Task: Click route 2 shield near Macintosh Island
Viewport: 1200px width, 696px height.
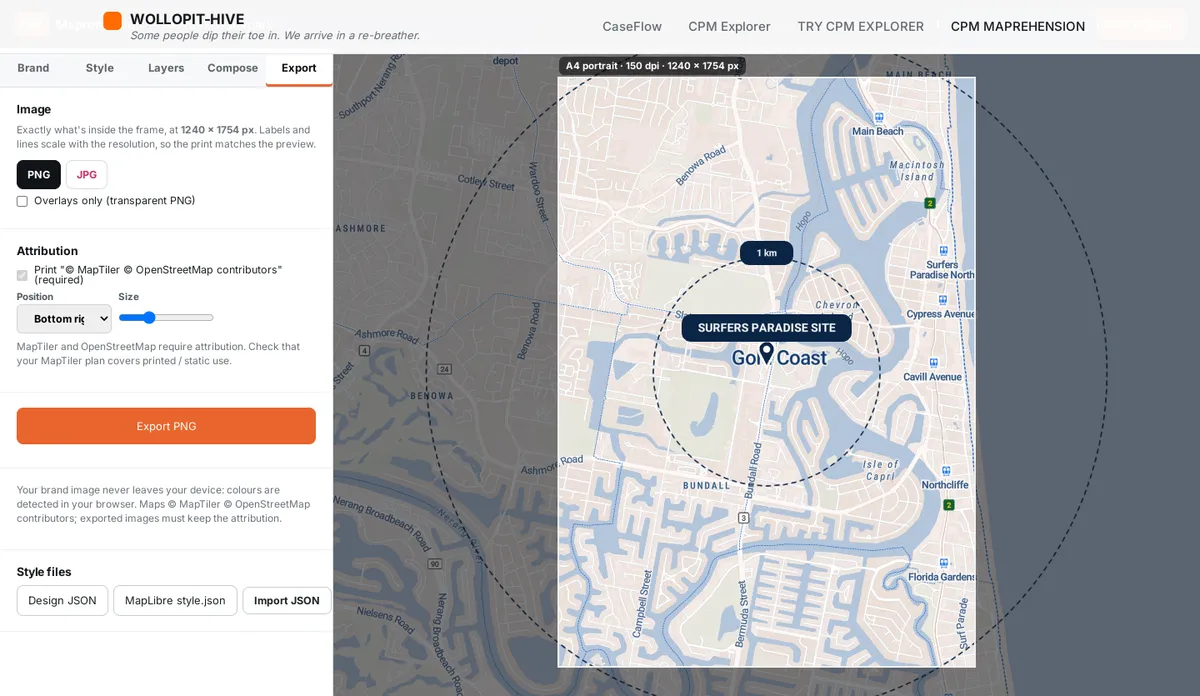Action: 930,203
